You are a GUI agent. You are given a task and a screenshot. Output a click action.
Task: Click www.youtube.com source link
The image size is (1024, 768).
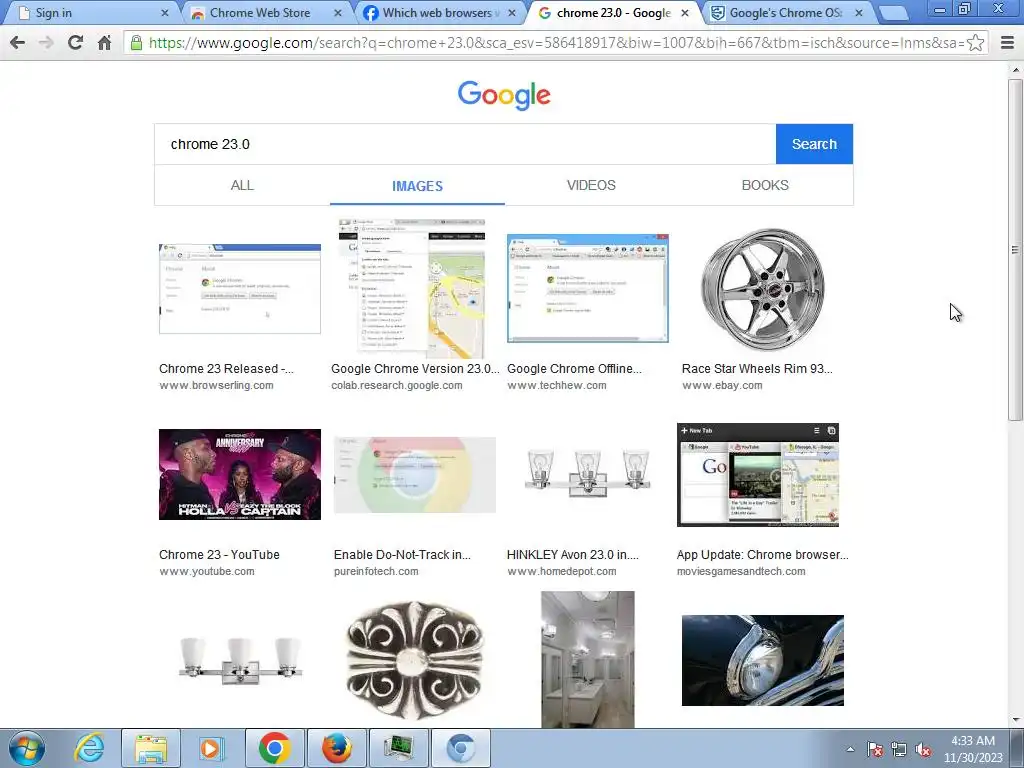click(x=206, y=571)
